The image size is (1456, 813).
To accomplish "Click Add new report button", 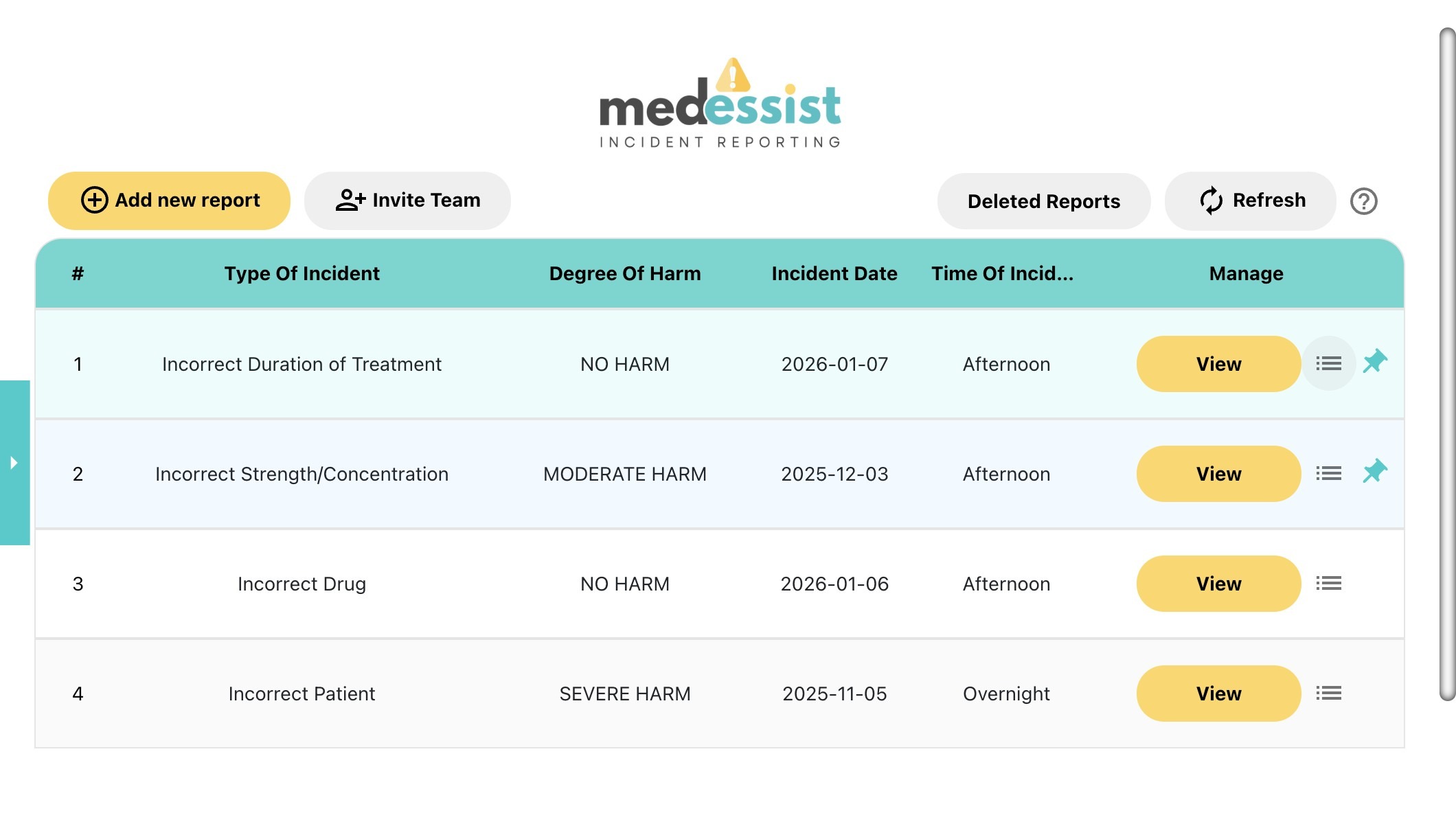I will [169, 201].
